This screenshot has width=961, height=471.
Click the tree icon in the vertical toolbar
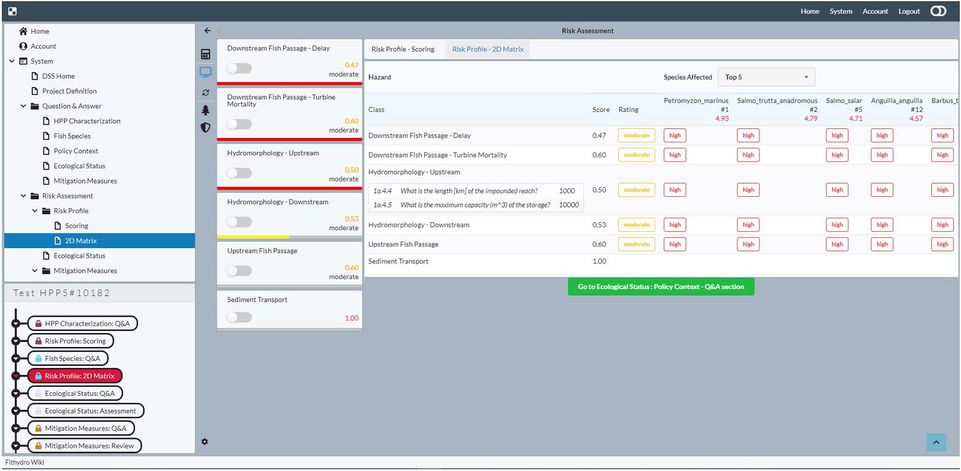click(205, 110)
